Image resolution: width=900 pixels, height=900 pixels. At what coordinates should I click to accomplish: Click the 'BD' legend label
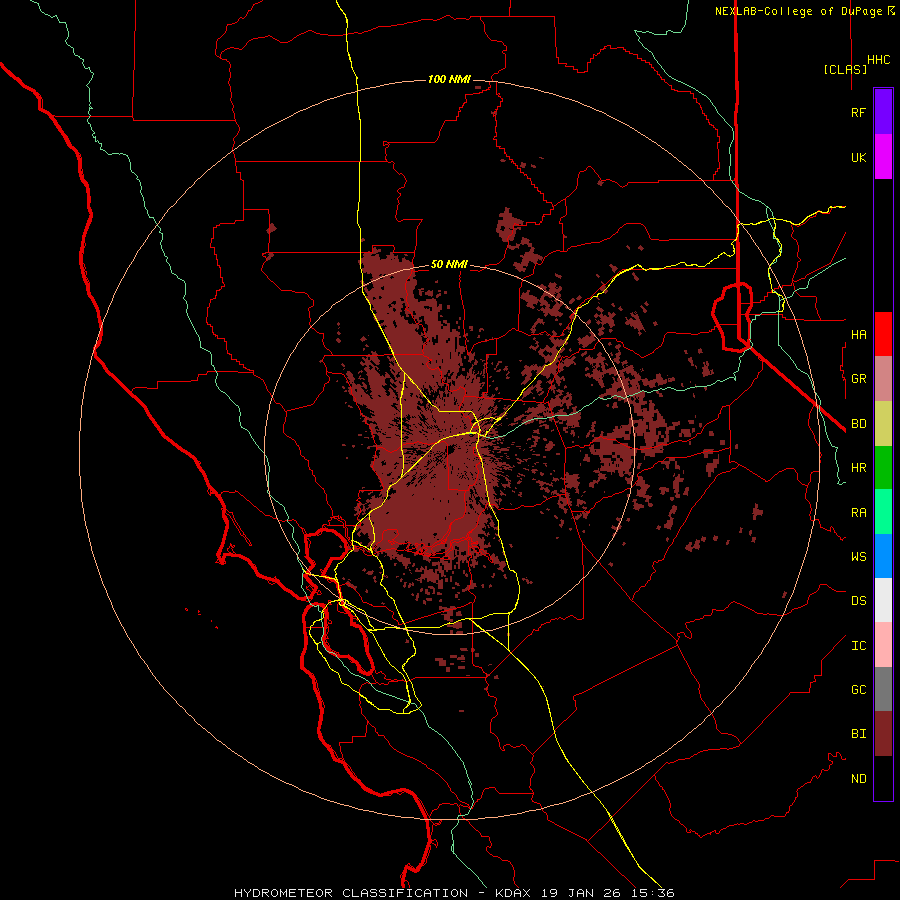click(x=858, y=424)
